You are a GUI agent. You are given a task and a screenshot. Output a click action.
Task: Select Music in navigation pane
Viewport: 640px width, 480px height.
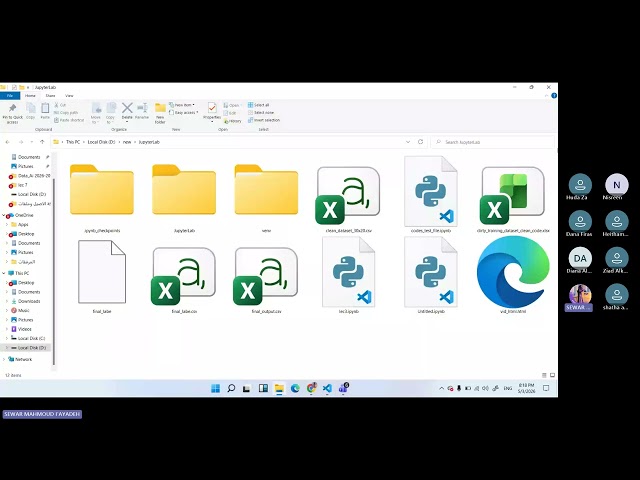pyautogui.click(x=24, y=311)
